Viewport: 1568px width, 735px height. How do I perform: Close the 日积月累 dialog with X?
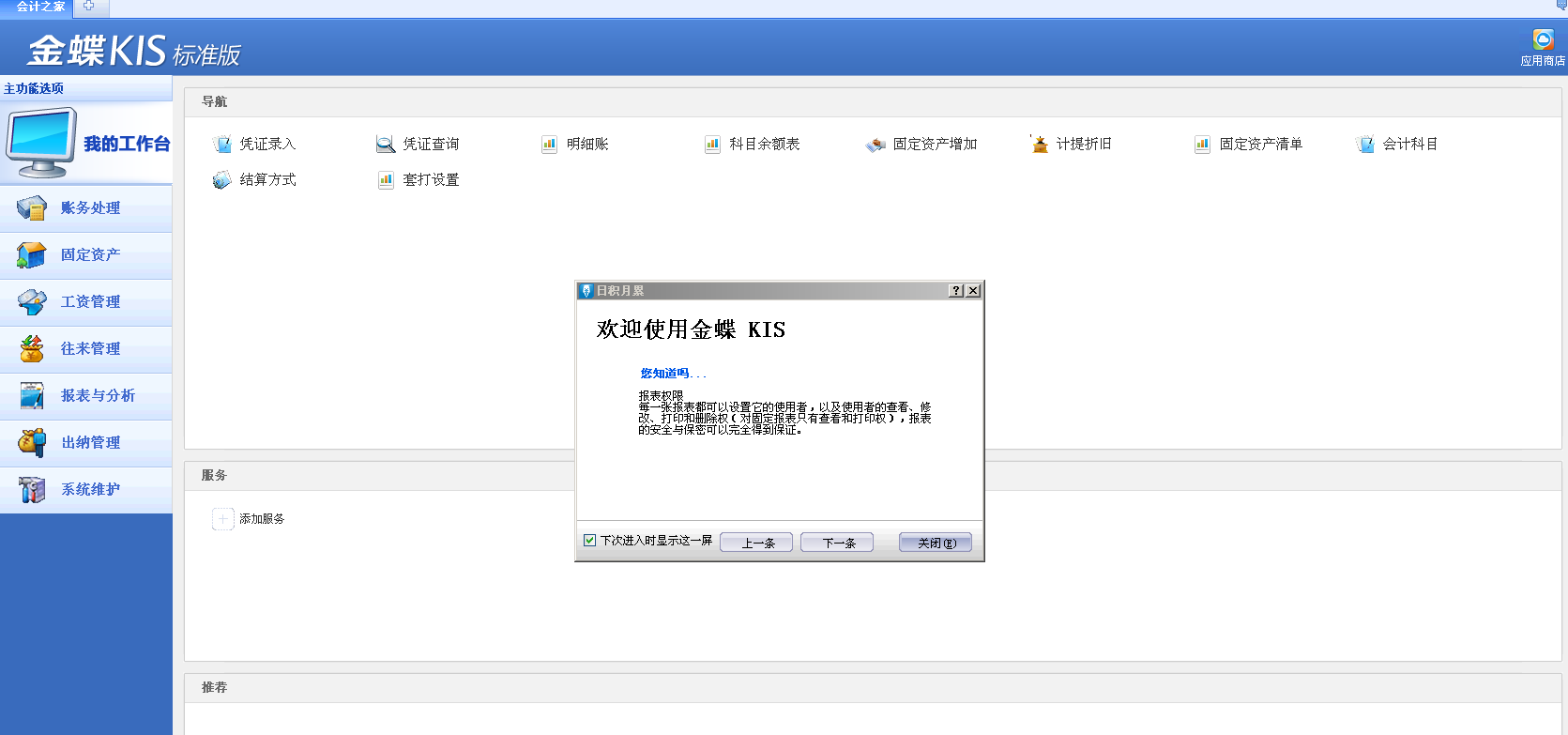[x=974, y=291]
